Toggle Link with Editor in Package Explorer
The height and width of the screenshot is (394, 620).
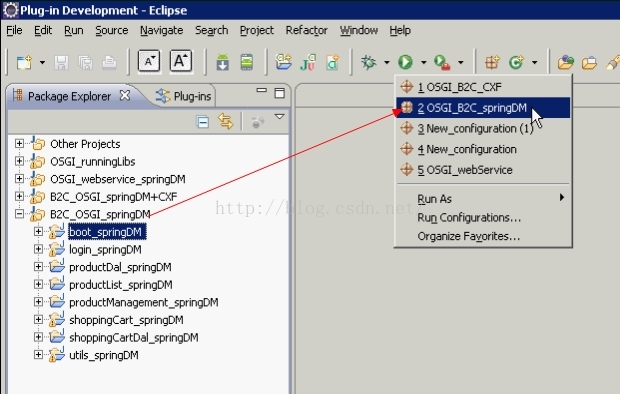226,121
